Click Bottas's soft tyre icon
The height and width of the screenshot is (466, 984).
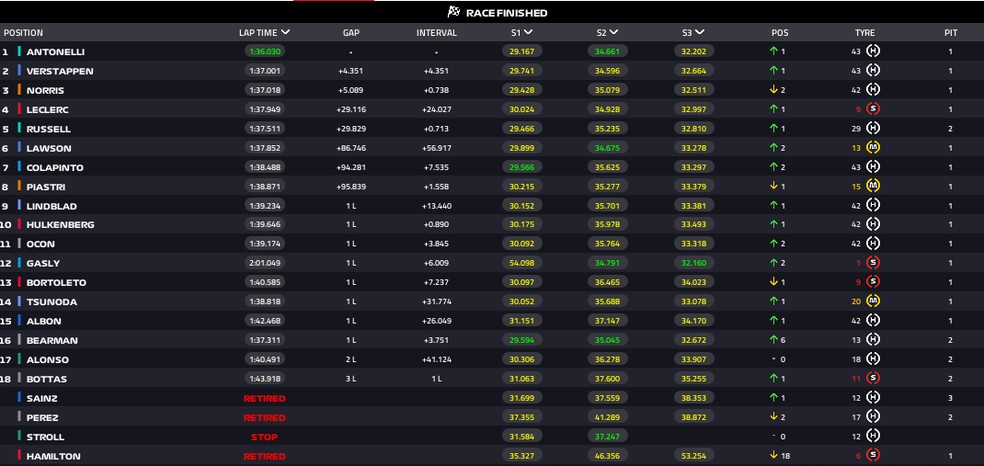point(872,378)
